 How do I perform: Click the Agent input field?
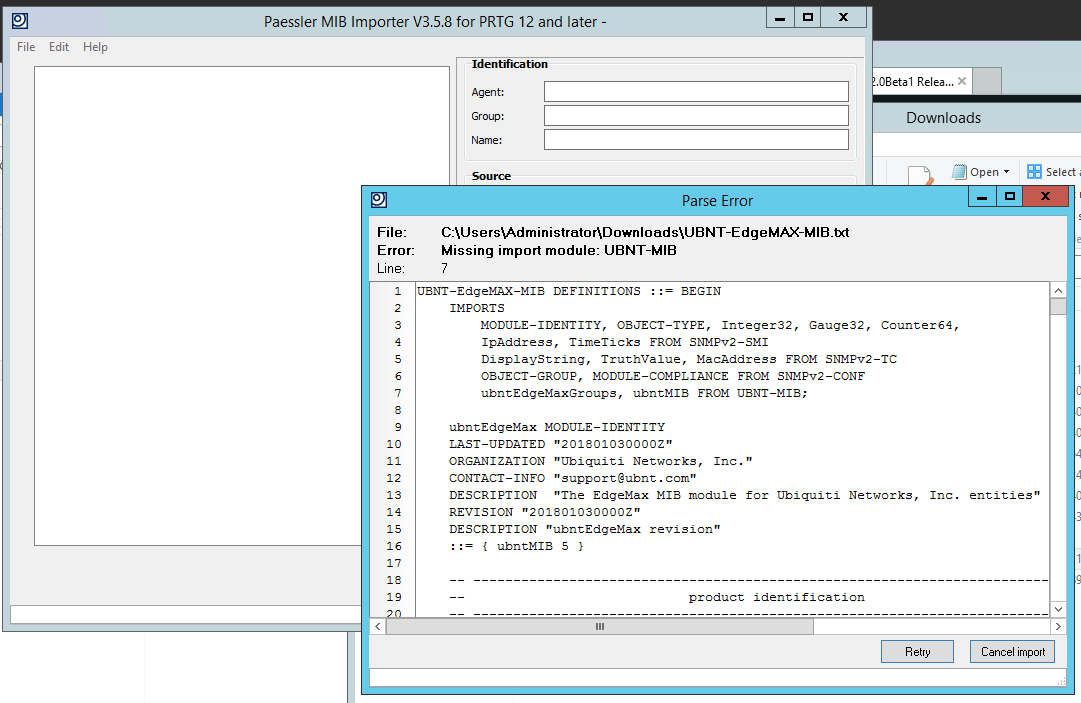(x=696, y=92)
